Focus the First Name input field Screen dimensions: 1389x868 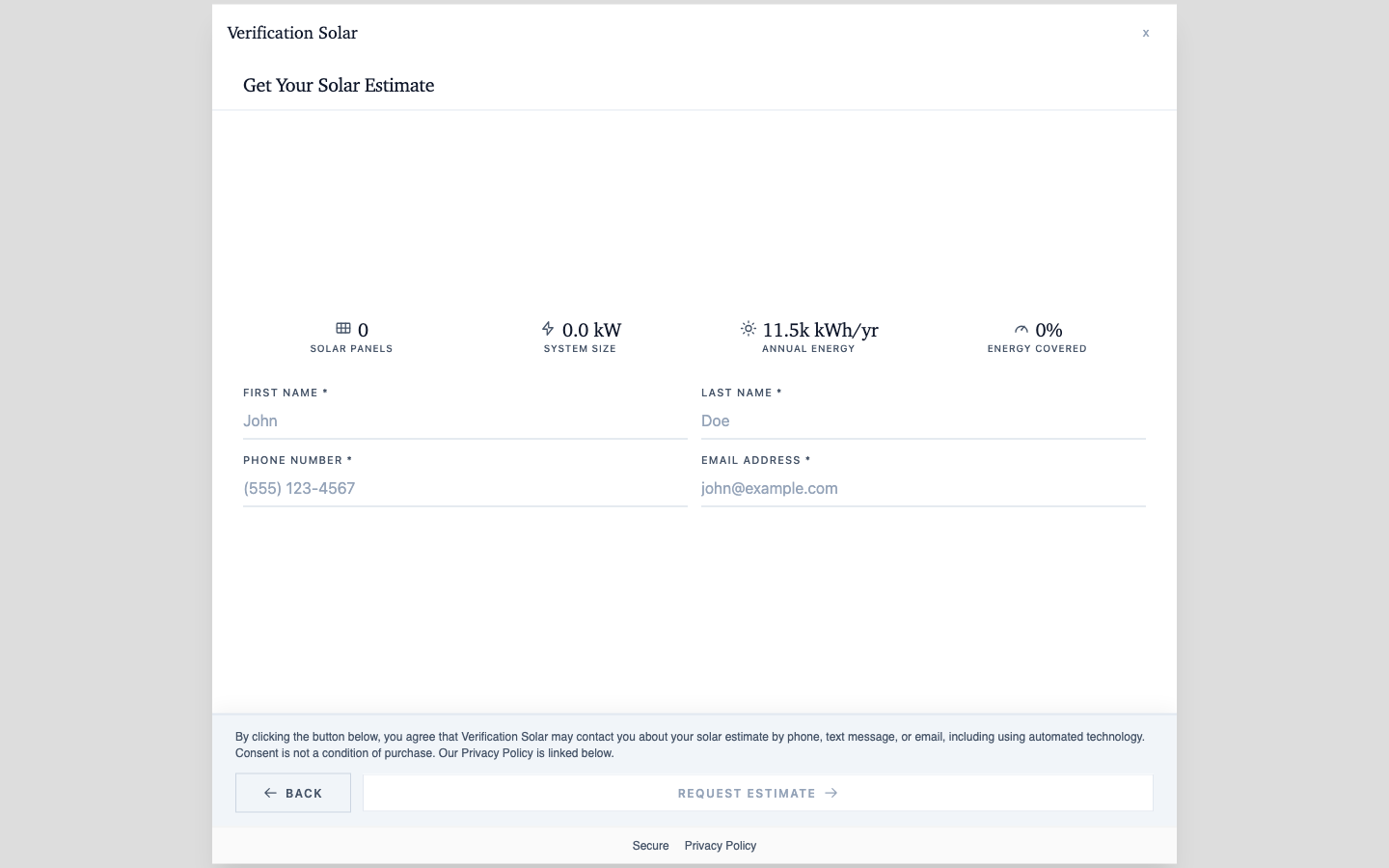tap(465, 420)
